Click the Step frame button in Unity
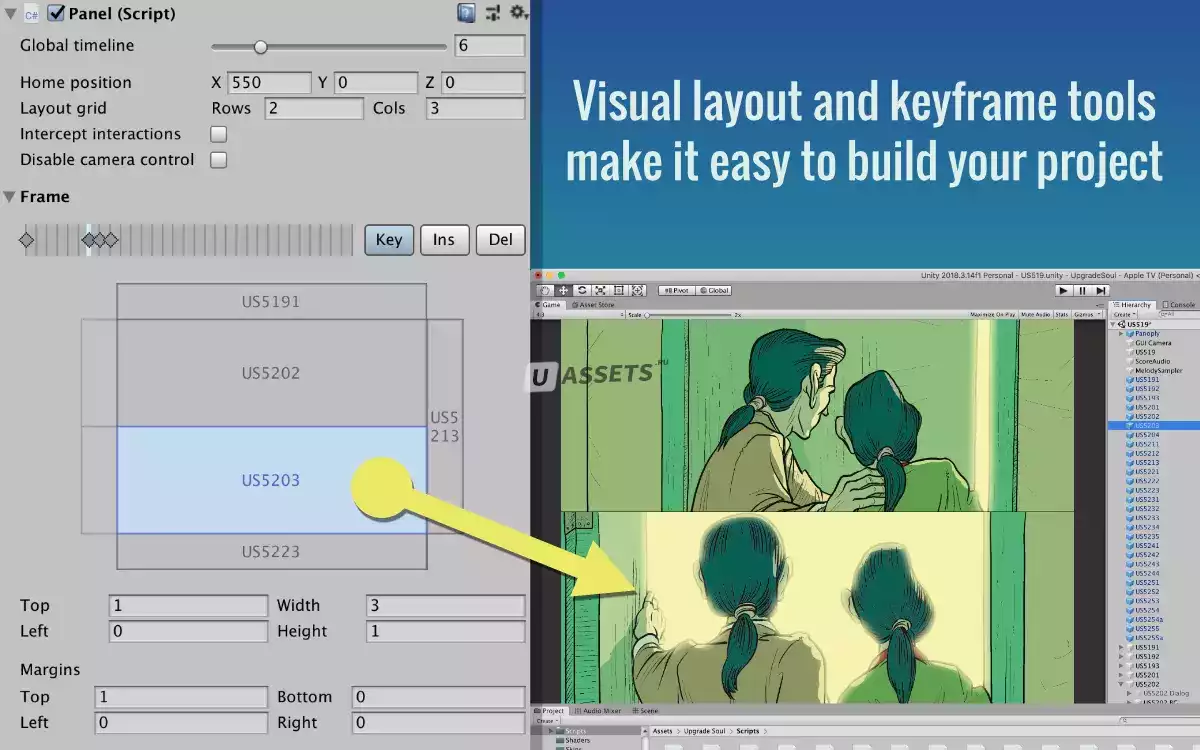1200x750 pixels. click(1101, 291)
